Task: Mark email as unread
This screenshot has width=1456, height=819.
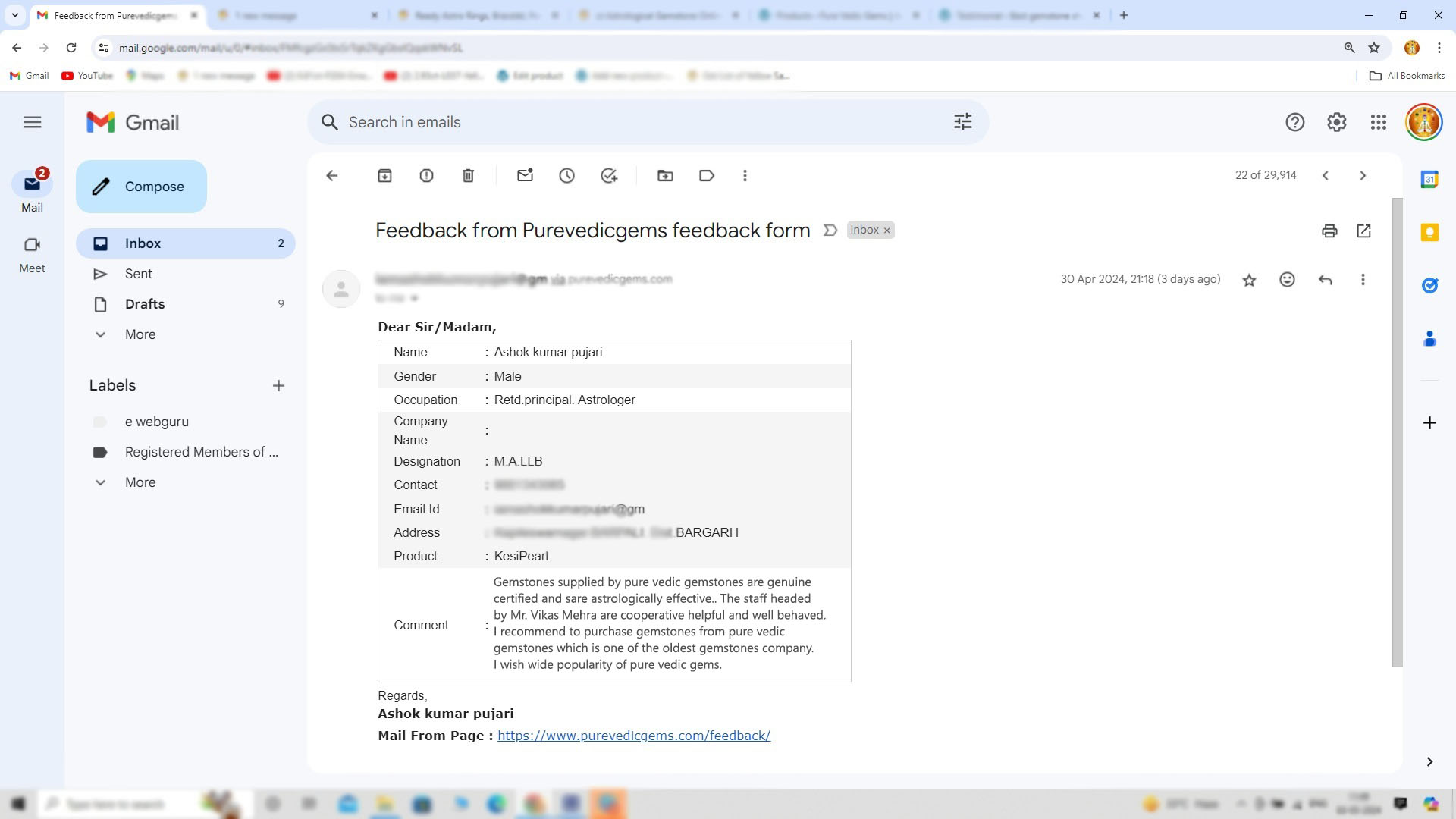Action: pyautogui.click(x=525, y=176)
